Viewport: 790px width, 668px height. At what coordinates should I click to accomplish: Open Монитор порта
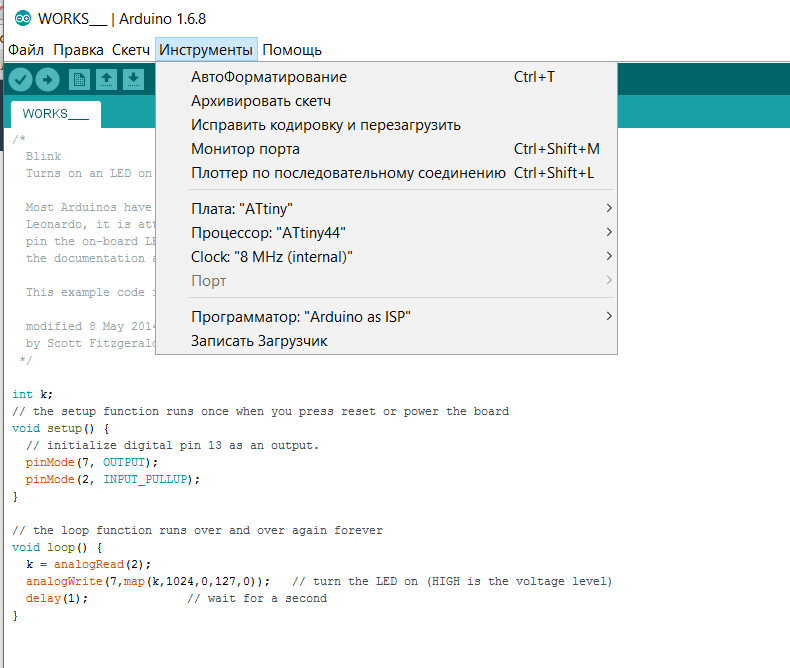click(386, 149)
